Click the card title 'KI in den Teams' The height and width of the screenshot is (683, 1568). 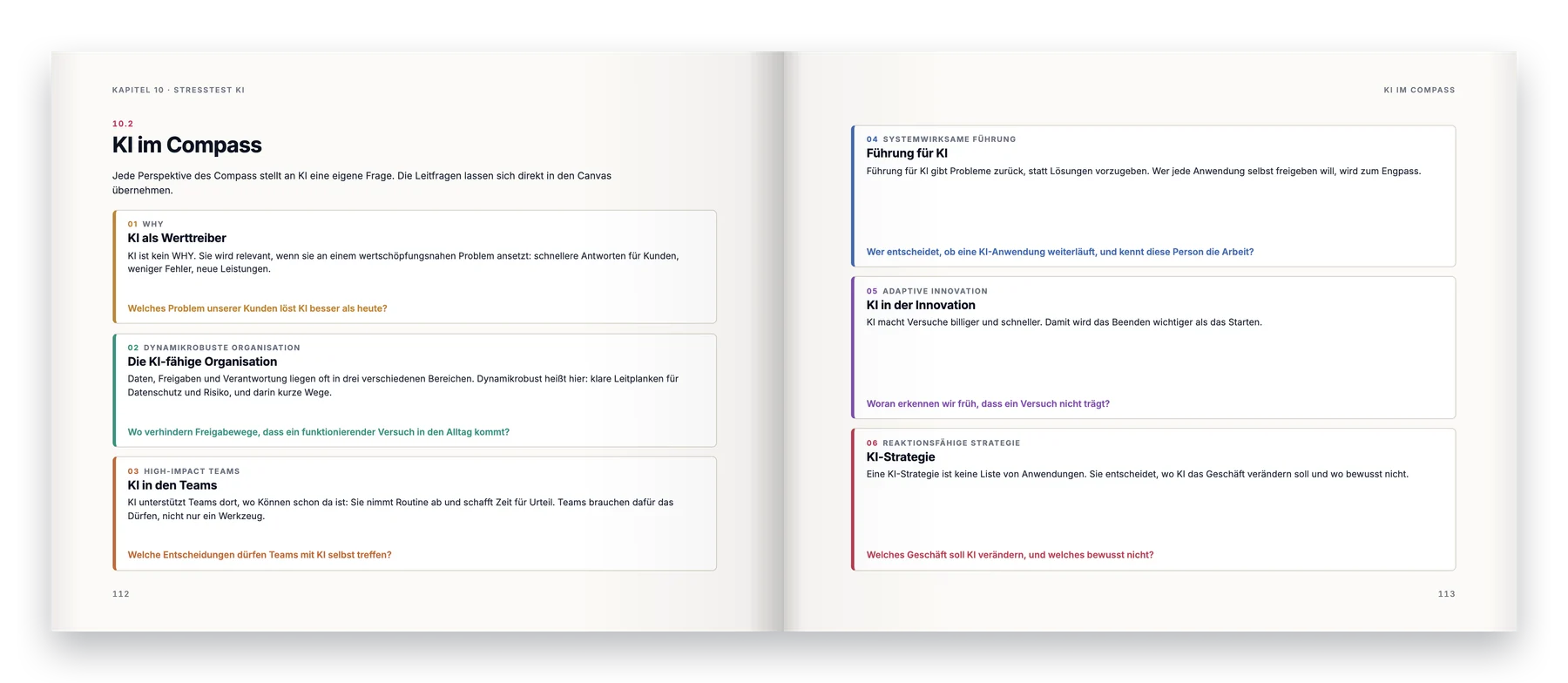click(172, 485)
